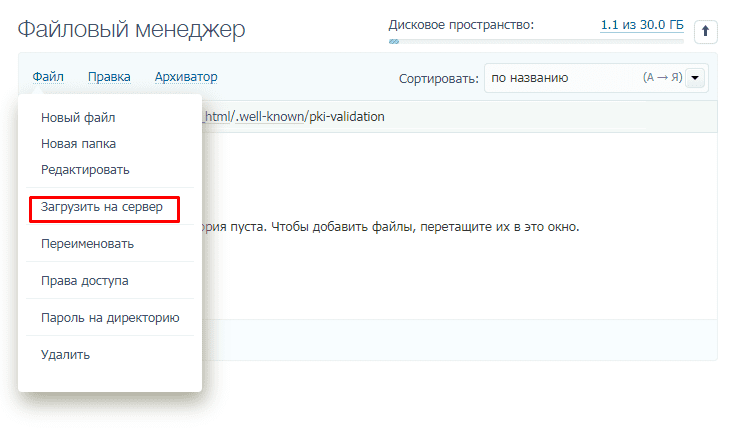The height and width of the screenshot is (441, 733).
Task: Select Пароль на директорию entry
Action: (x=110, y=318)
